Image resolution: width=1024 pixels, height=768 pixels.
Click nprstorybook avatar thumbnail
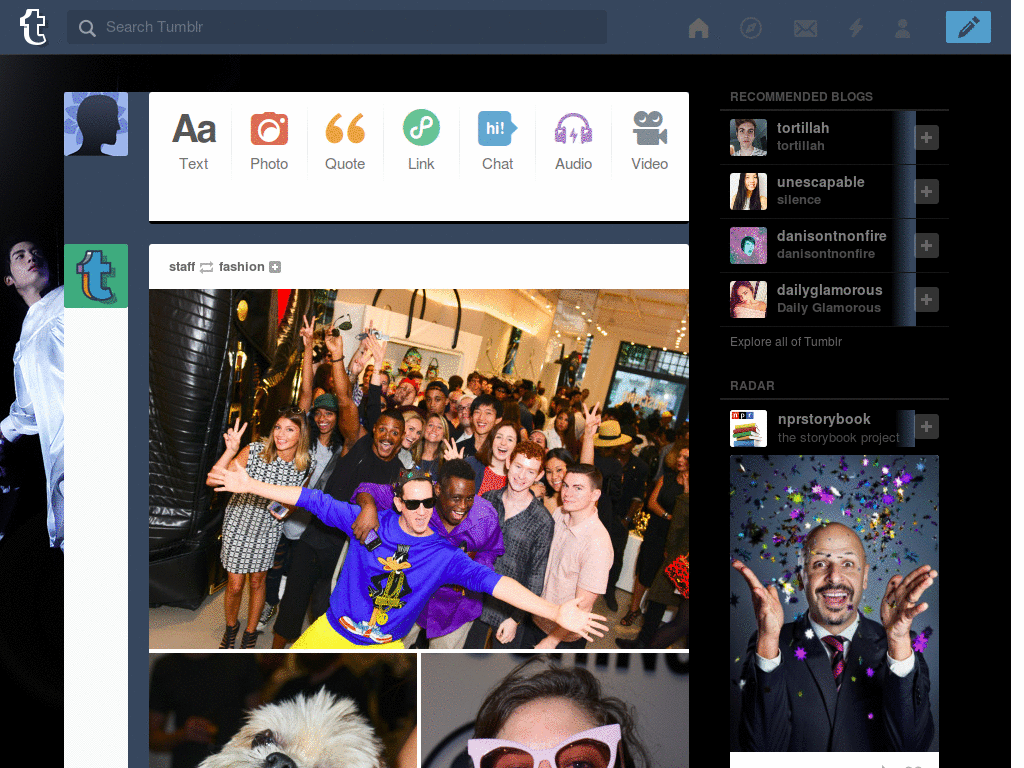coord(748,428)
